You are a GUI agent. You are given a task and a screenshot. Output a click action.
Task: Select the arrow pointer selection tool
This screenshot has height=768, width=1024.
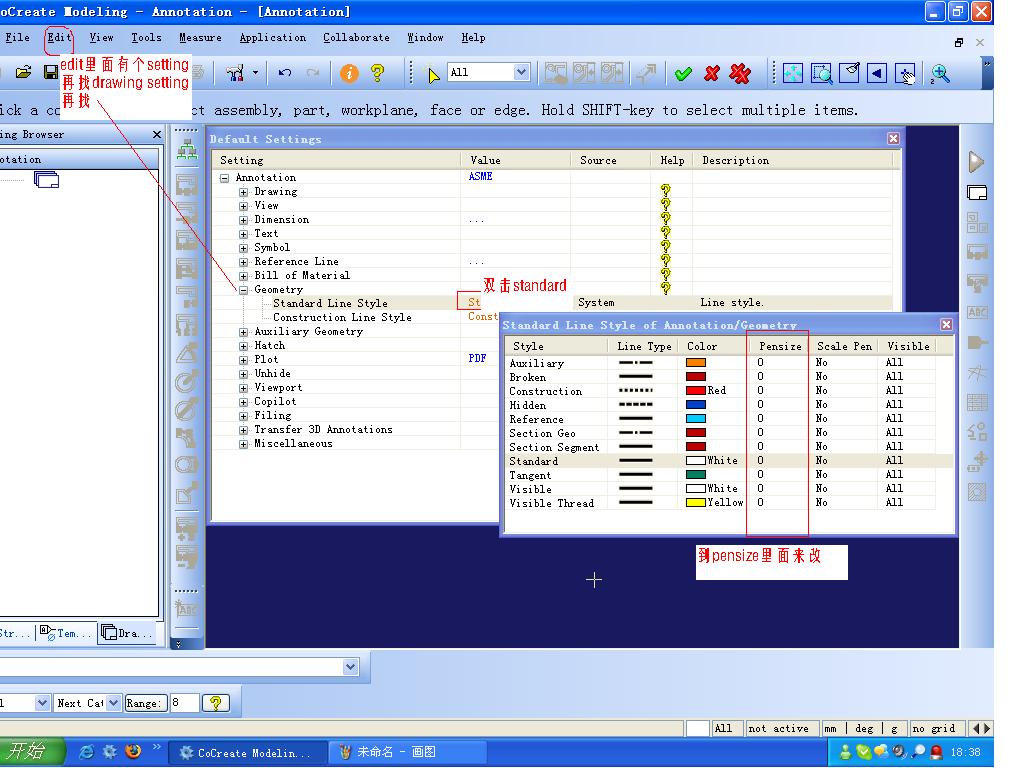[433, 75]
